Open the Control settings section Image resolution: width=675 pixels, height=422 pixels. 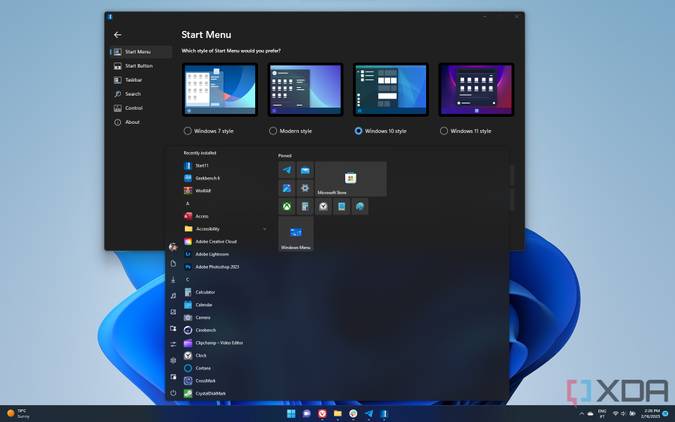[x=141, y=108]
